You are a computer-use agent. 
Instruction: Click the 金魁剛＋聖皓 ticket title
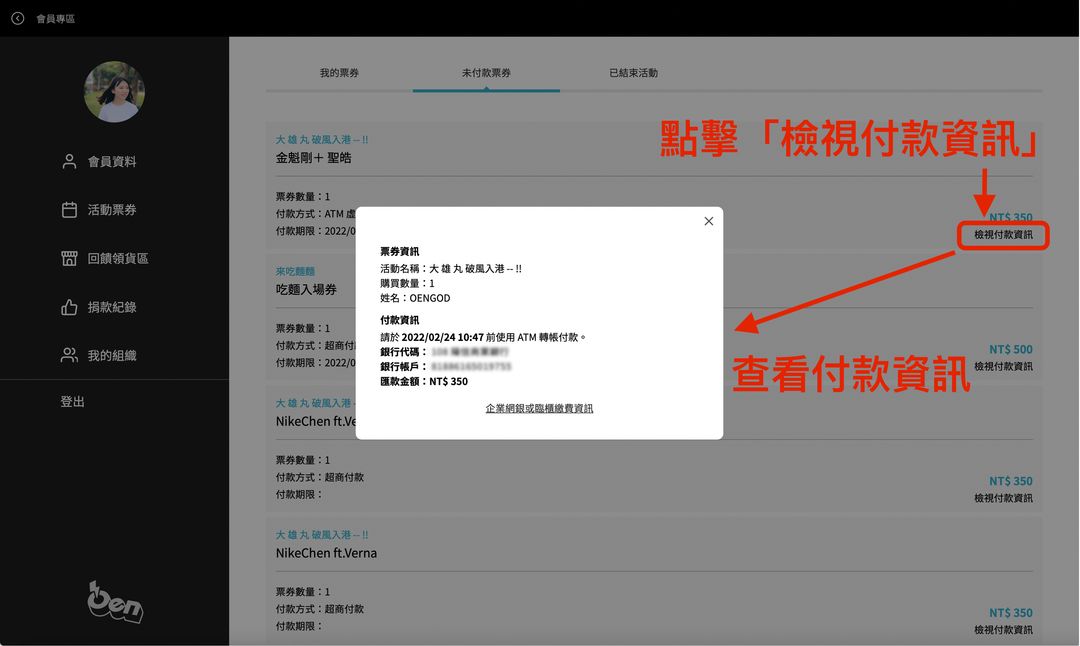point(313,158)
